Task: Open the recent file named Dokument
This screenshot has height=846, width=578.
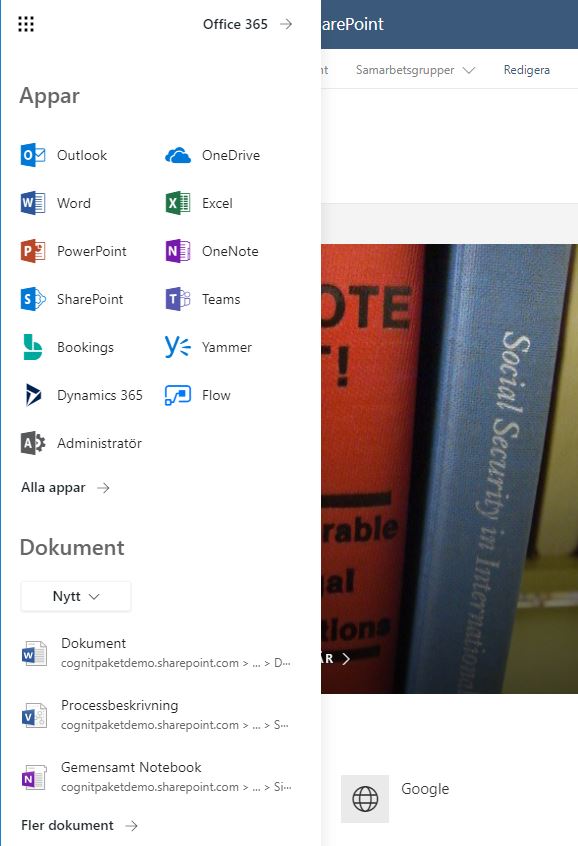Action: 157,653
